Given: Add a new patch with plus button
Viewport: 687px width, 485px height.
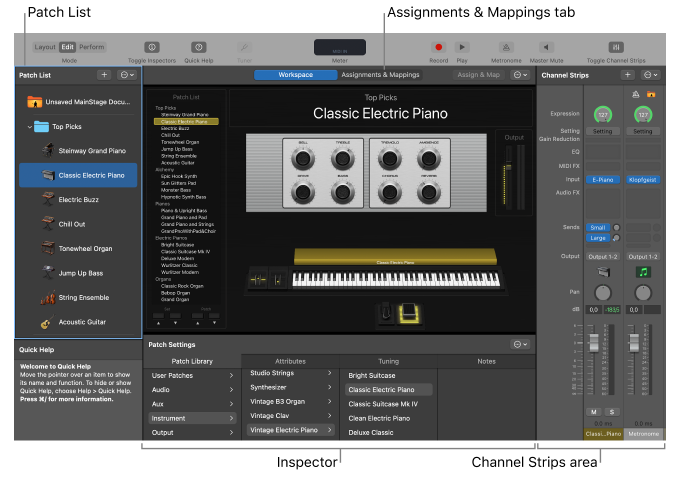Looking at the screenshot, I should pyautogui.click(x=104, y=75).
